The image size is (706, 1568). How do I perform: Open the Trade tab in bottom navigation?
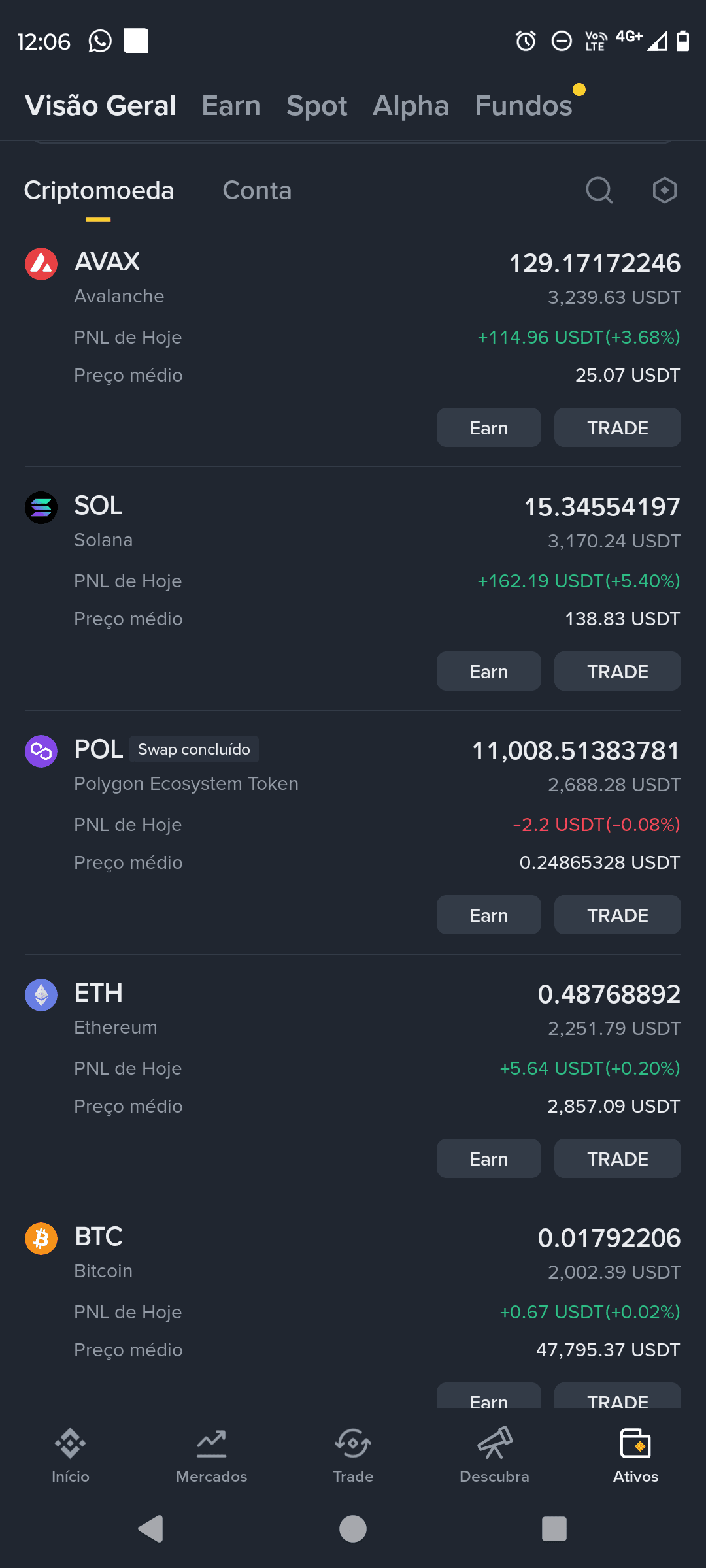click(x=353, y=1456)
